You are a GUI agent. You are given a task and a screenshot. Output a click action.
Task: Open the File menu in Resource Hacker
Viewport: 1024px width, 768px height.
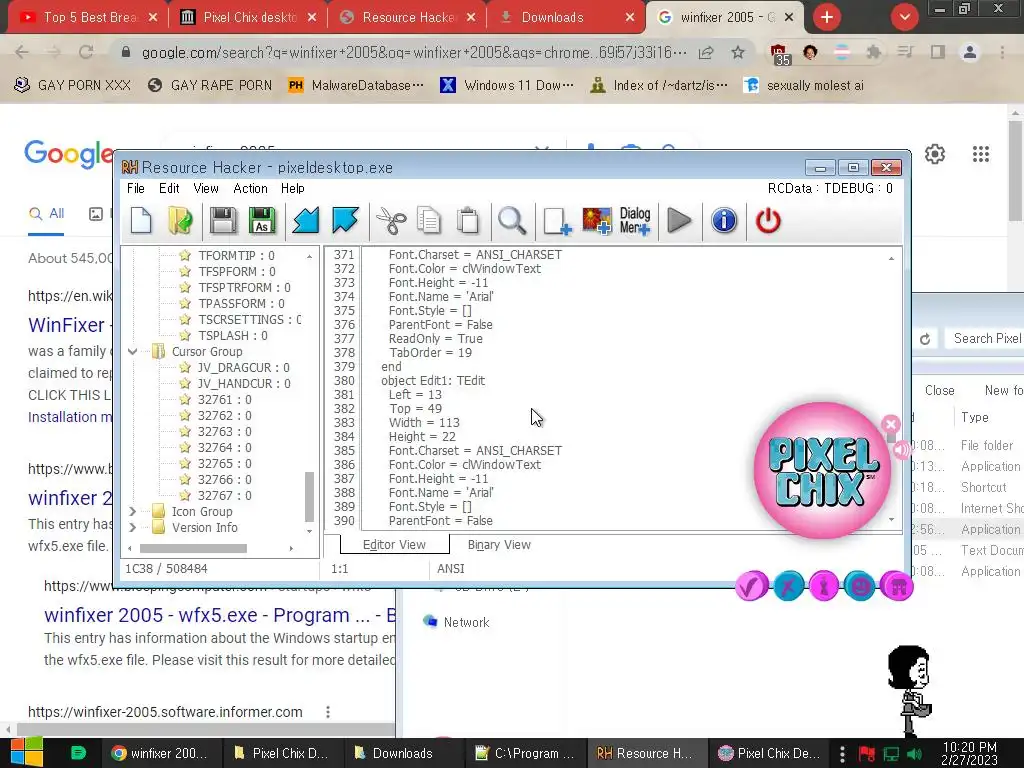pos(136,188)
